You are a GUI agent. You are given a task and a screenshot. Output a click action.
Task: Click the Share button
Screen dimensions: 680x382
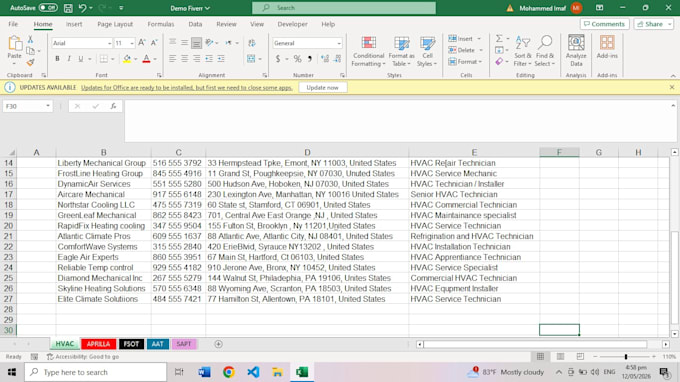pyautogui.click(x=654, y=24)
